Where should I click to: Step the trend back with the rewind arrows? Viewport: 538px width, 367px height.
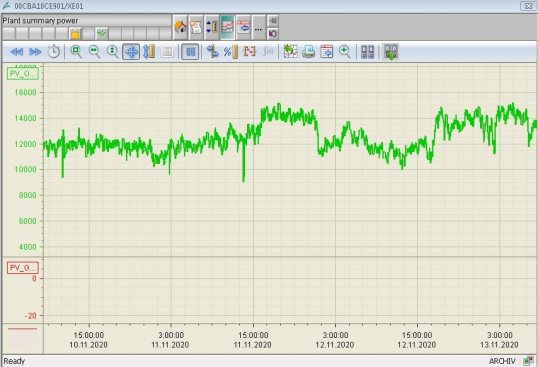(16, 52)
